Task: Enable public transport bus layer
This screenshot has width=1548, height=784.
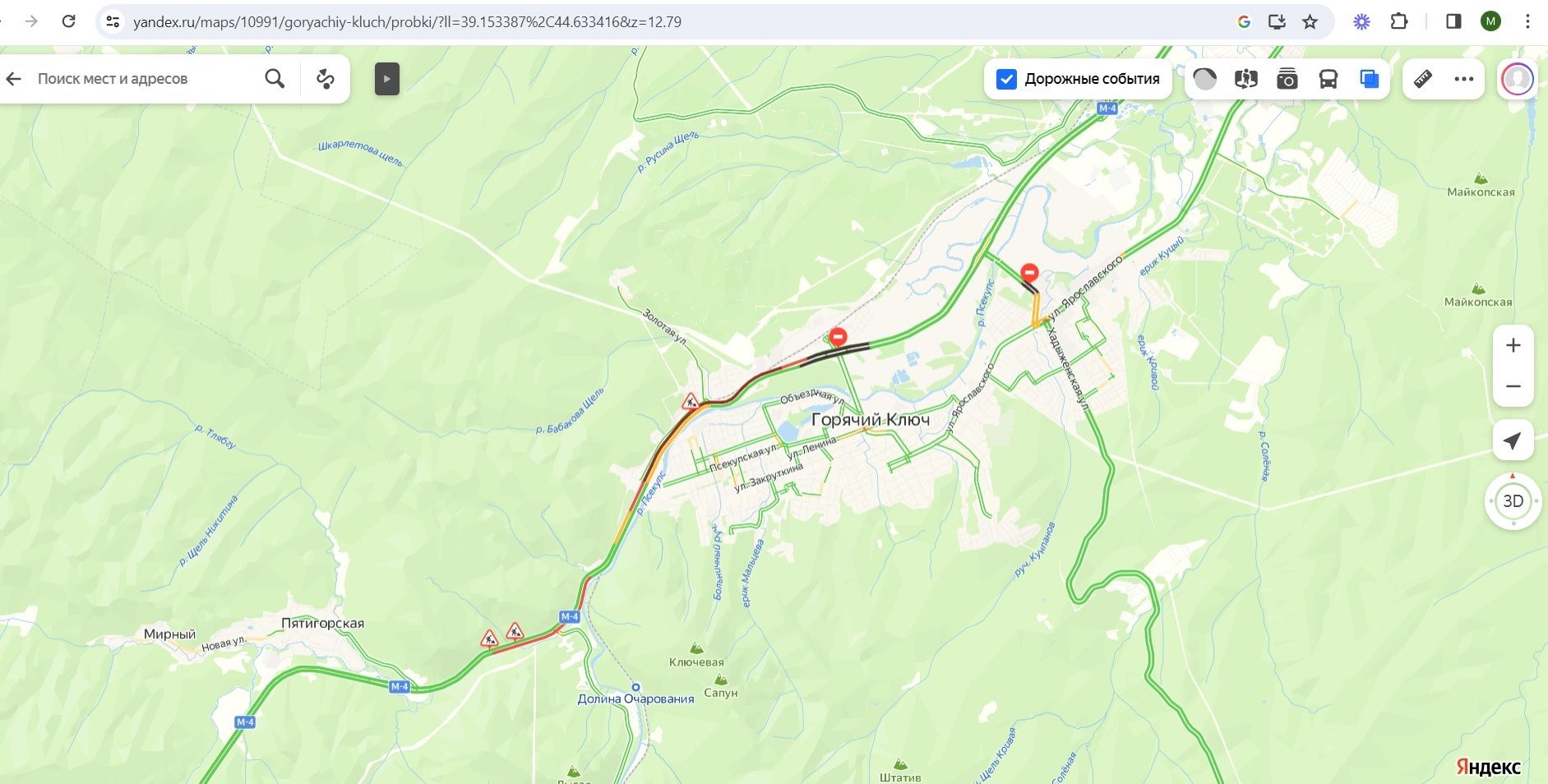Action: point(1329,79)
